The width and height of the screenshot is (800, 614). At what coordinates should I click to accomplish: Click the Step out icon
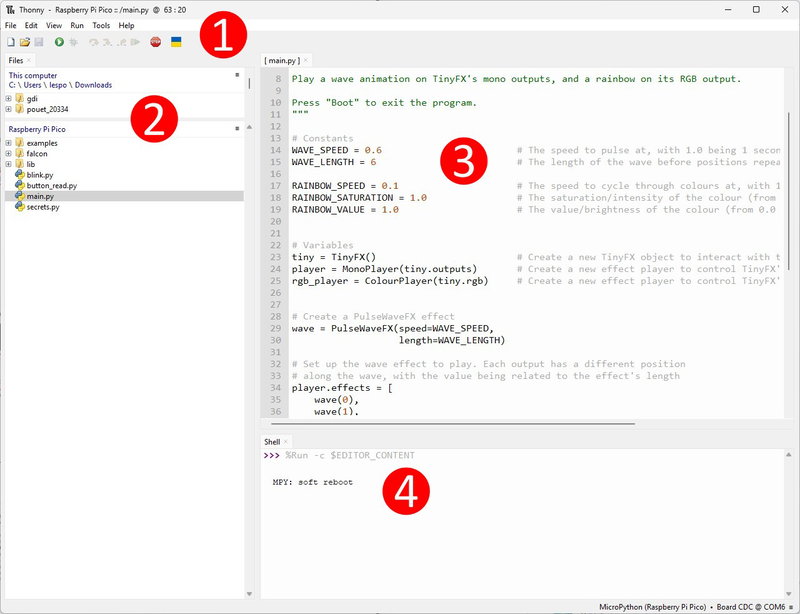[121, 42]
